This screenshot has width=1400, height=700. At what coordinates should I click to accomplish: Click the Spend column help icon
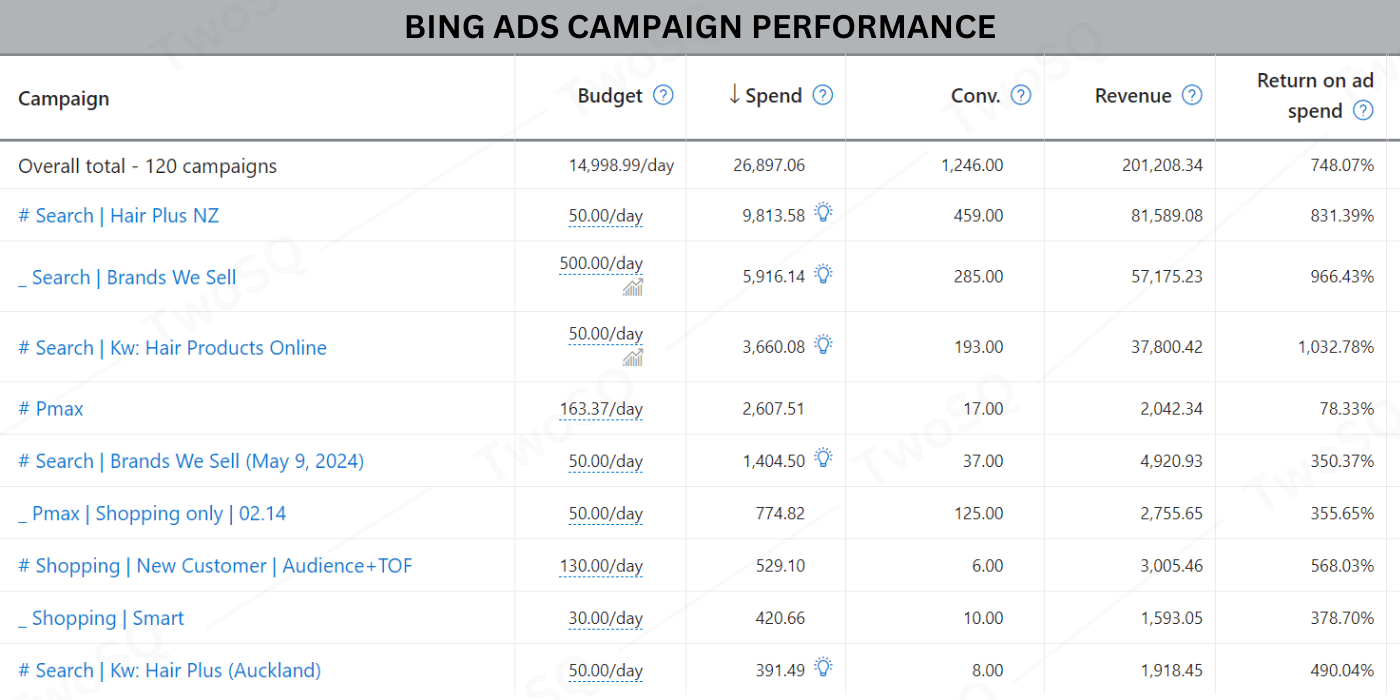point(822,95)
